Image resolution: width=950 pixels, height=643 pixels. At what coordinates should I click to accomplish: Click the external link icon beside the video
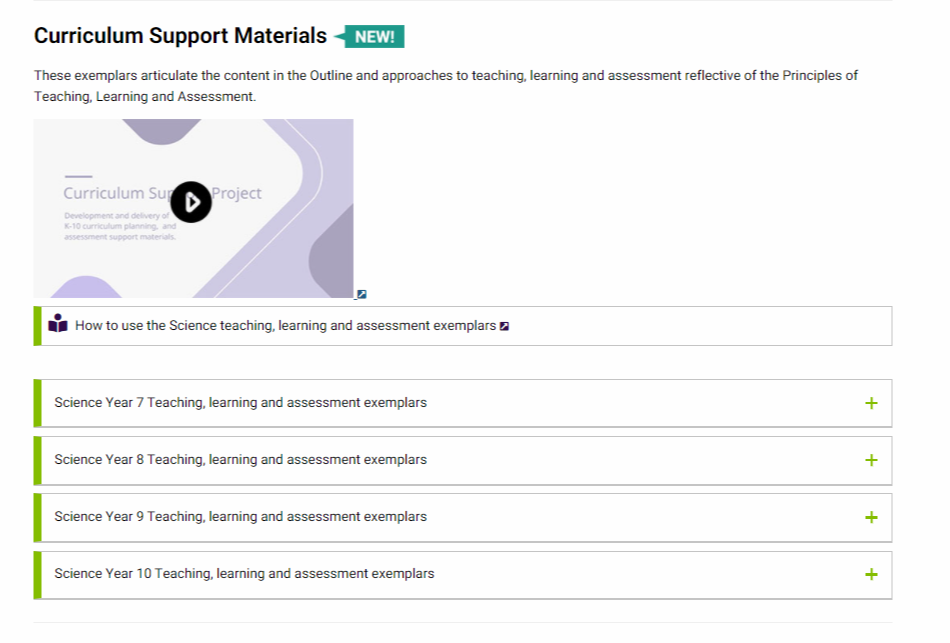[x=362, y=295]
